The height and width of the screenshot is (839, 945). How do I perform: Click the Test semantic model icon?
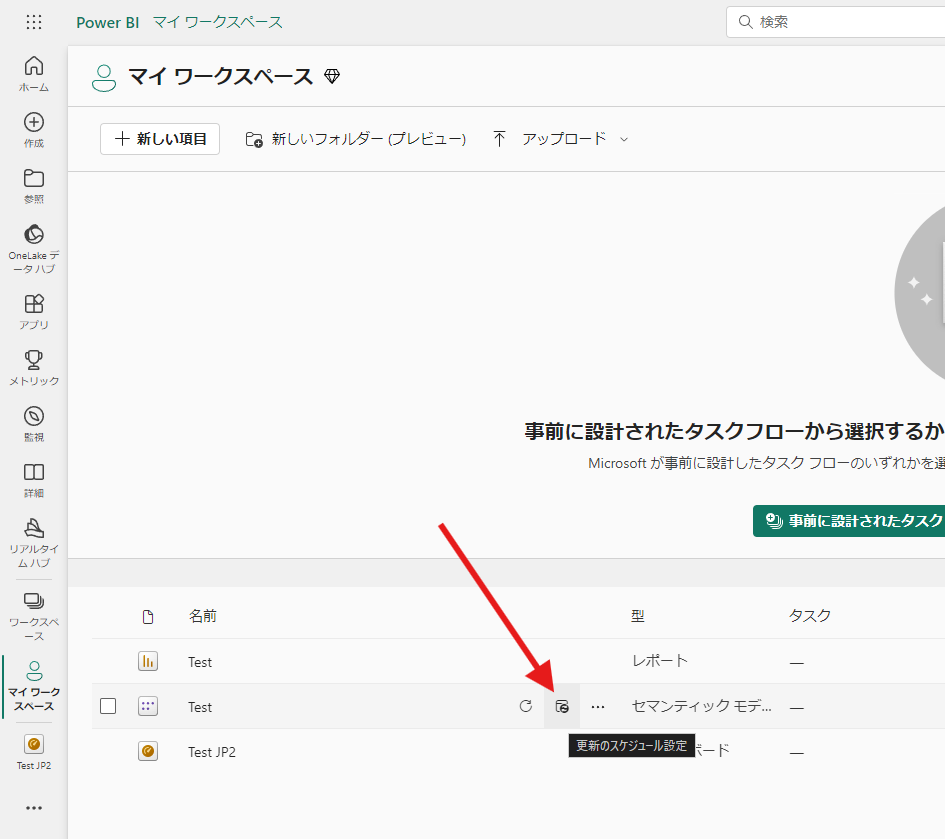pyautogui.click(x=148, y=706)
